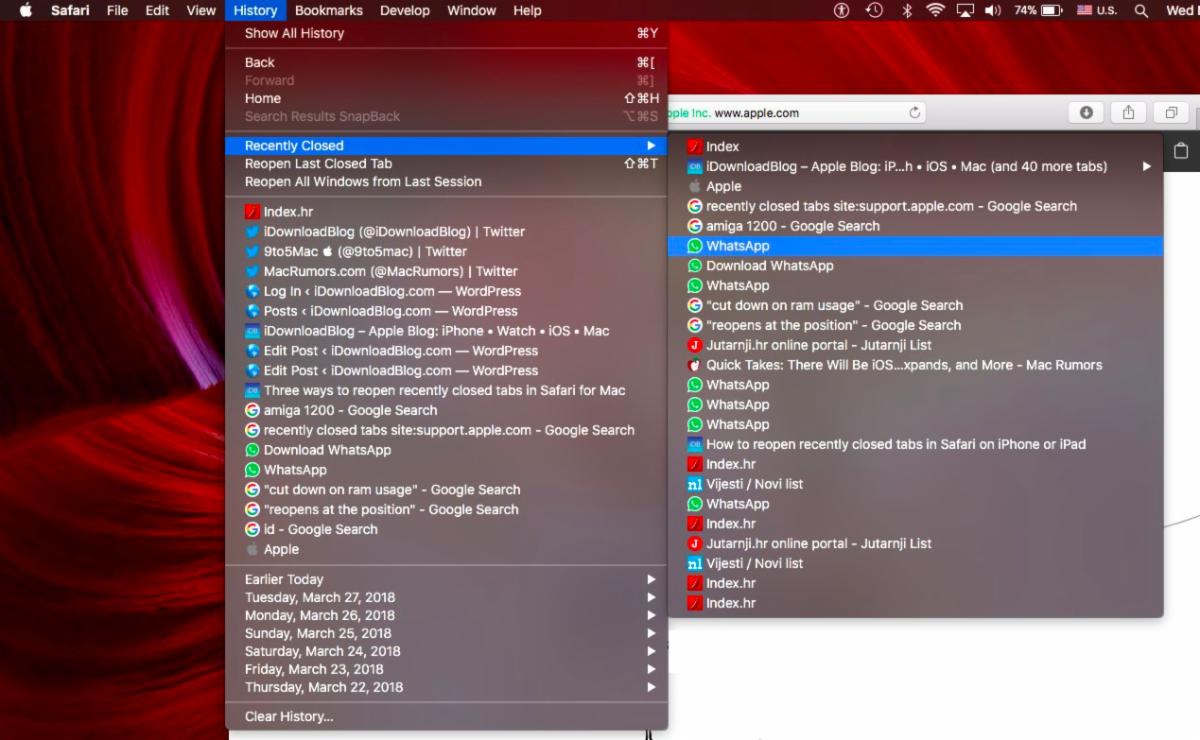Click the accessibility status icon in menu bar
The height and width of the screenshot is (740, 1200).
841,10
